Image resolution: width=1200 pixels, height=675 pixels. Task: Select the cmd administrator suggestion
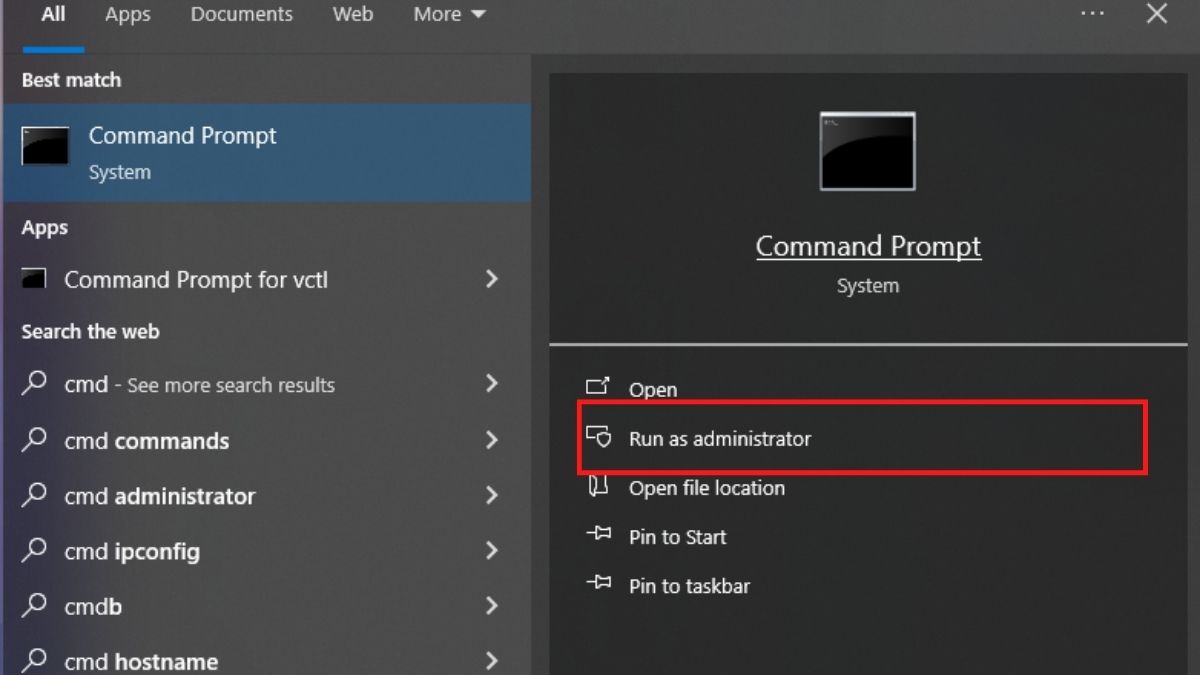pyautogui.click(x=267, y=495)
